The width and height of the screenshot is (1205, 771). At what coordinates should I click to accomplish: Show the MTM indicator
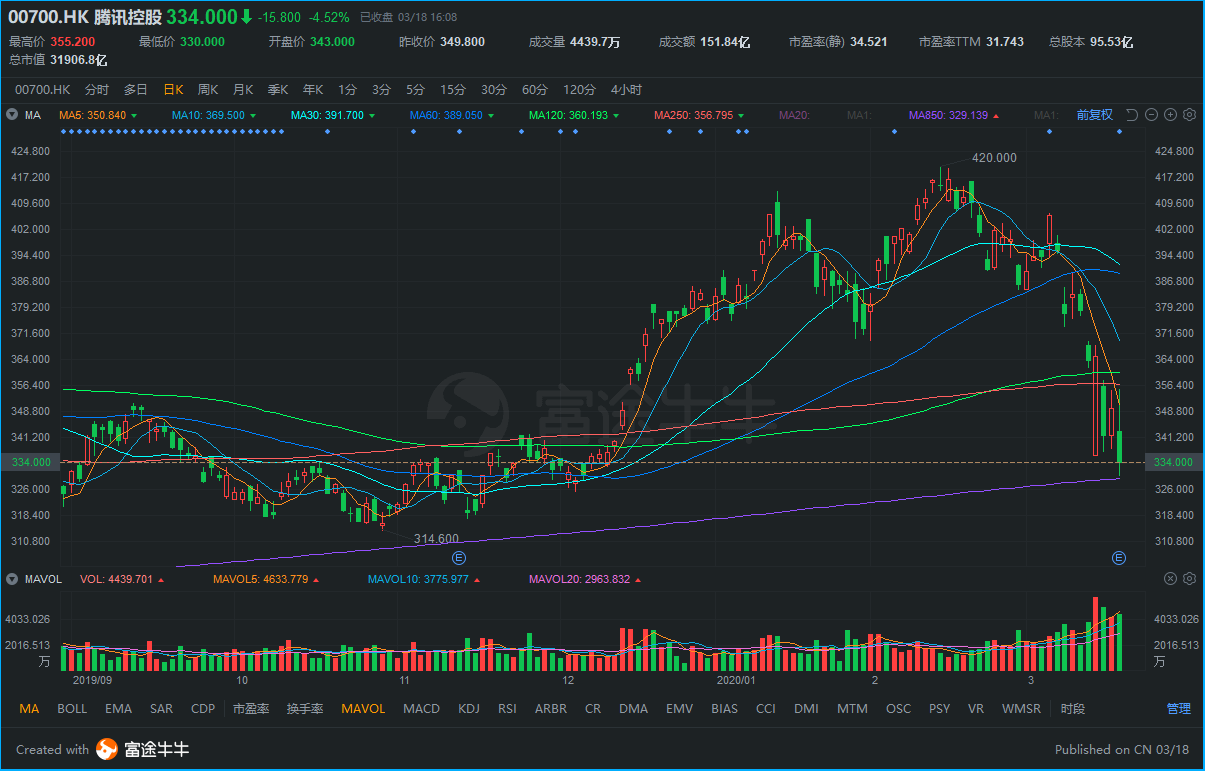click(852, 709)
